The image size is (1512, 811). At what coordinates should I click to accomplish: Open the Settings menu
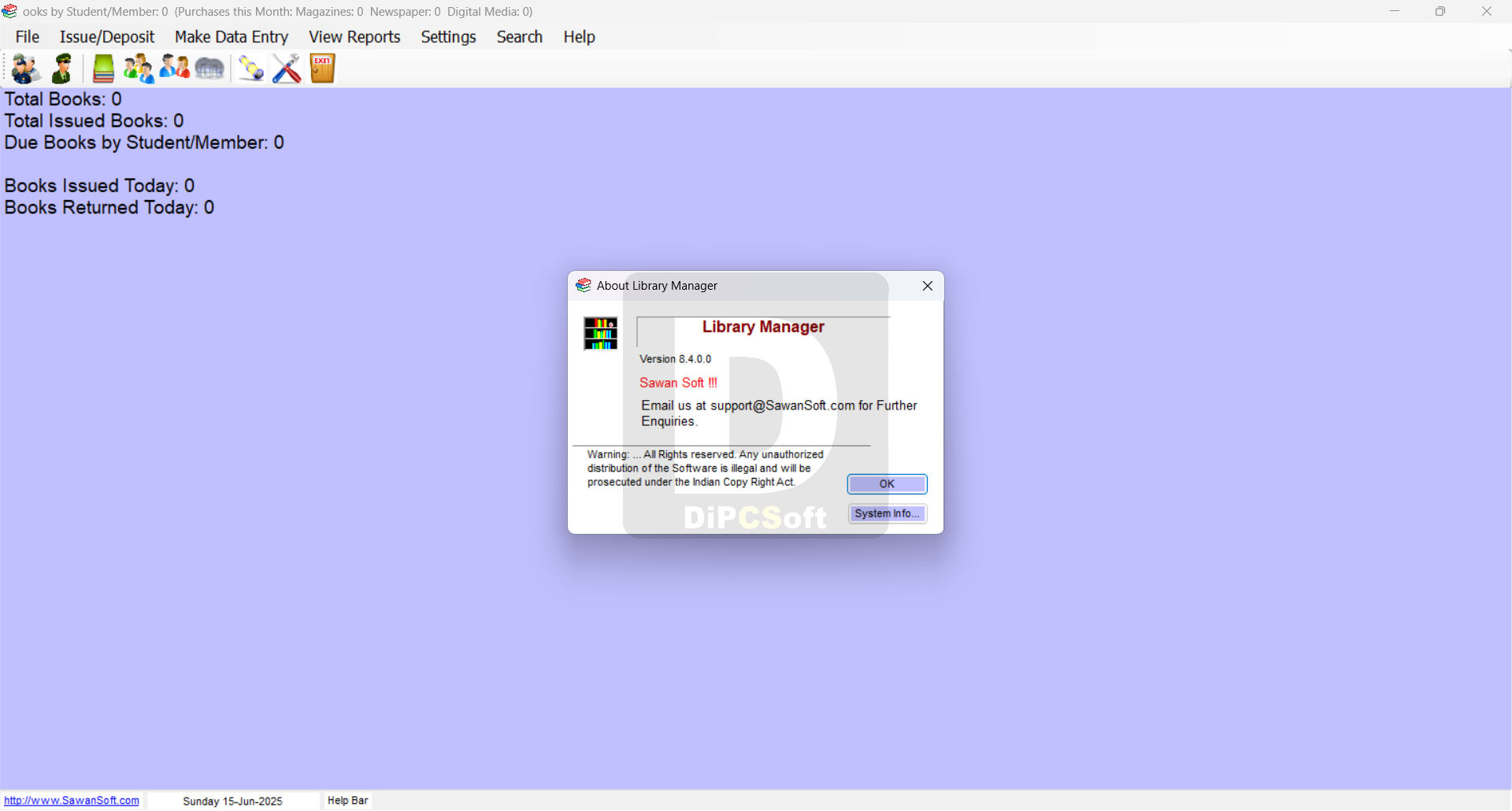pos(448,37)
